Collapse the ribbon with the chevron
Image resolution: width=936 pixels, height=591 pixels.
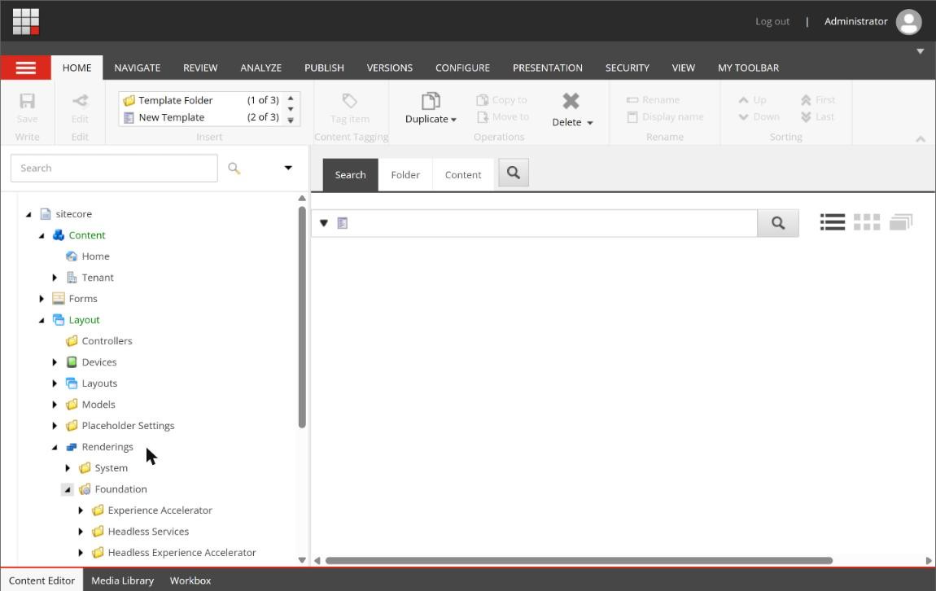[920, 138]
